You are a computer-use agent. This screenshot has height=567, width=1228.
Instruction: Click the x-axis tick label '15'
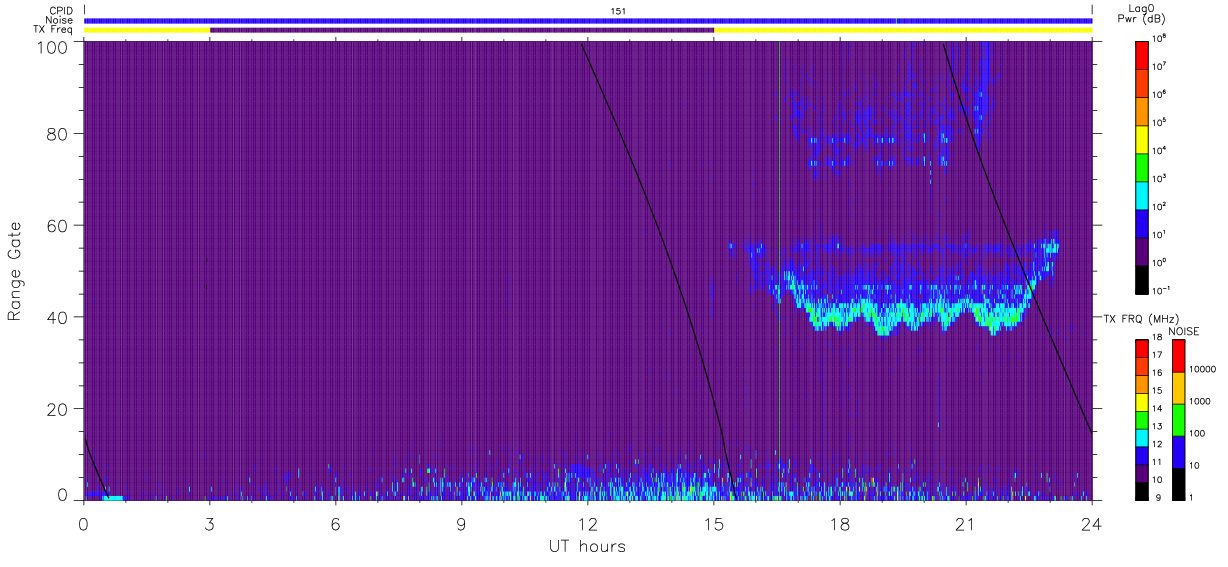tap(714, 523)
